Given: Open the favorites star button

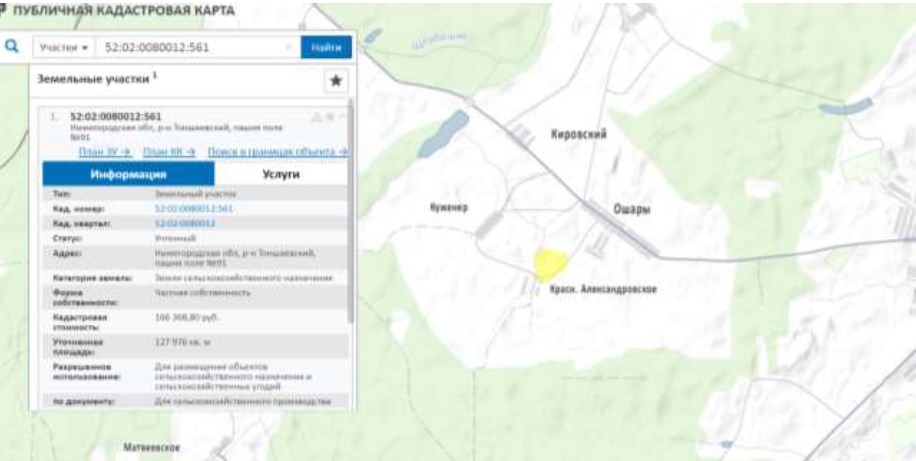Looking at the screenshot, I should click(336, 81).
